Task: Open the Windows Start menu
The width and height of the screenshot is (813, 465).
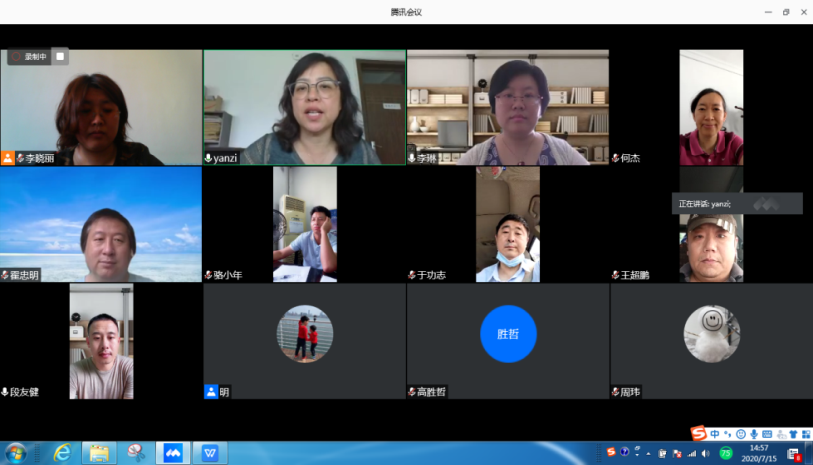Action: (x=17, y=453)
